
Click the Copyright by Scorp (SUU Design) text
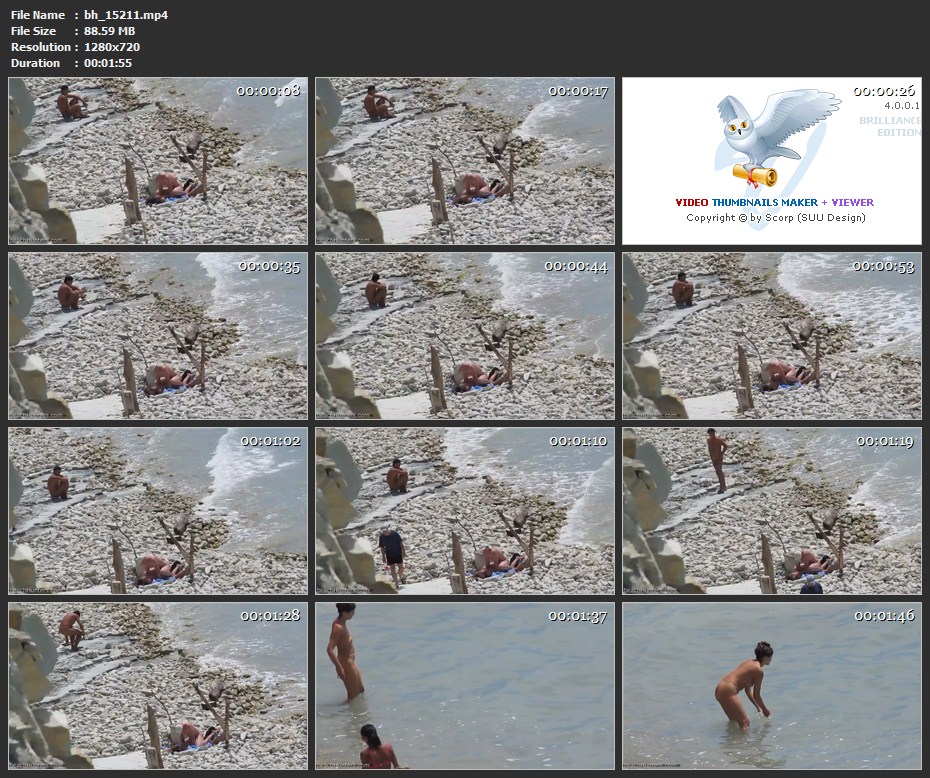[x=775, y=217]
